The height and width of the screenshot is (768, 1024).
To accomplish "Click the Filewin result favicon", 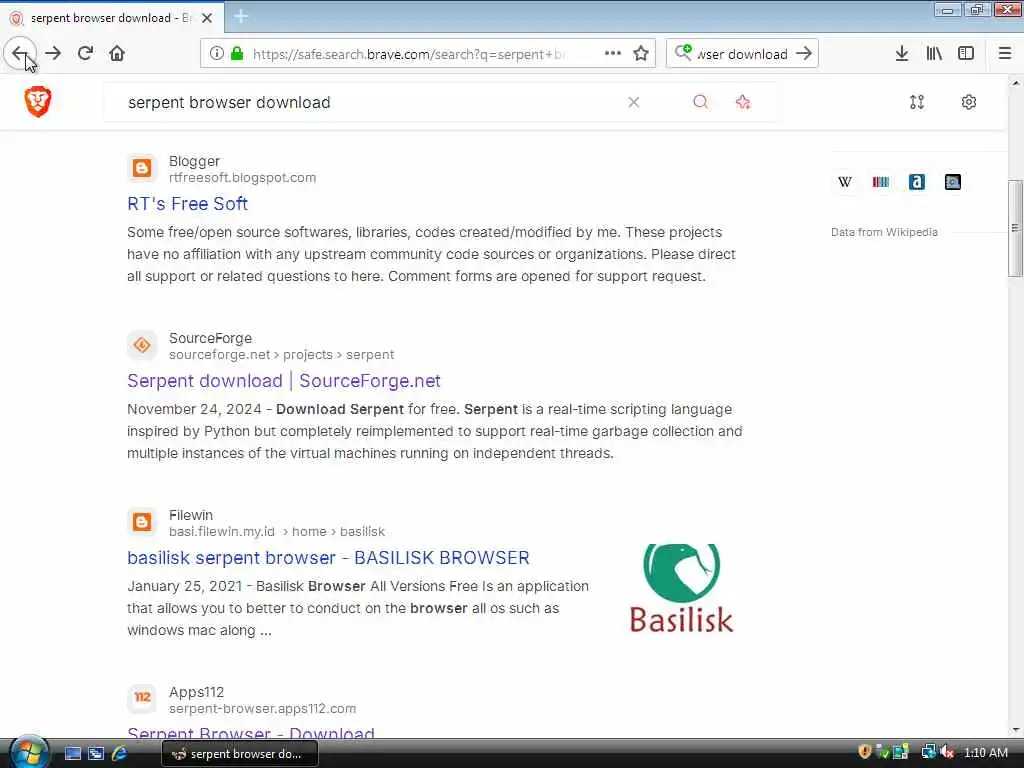I will click(142, 522).
